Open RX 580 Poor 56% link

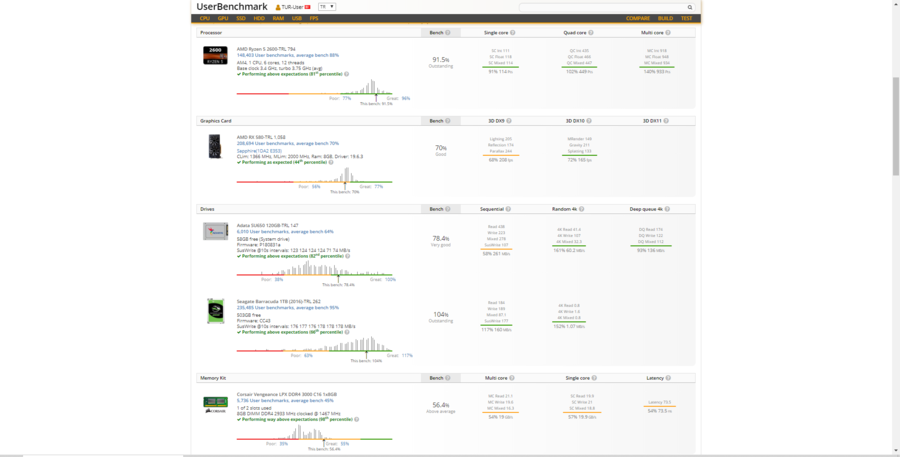pos(316,187)
